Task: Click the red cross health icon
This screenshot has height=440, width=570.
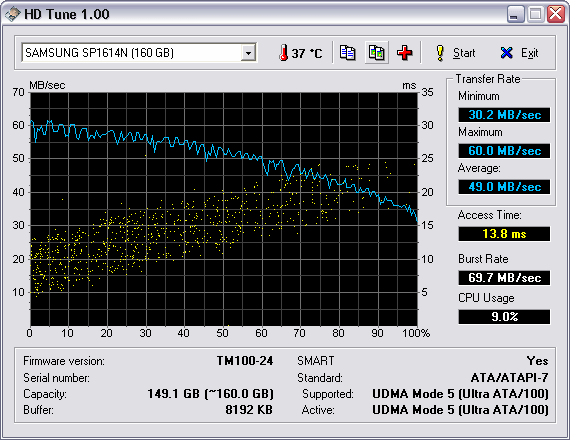Action: 405,53
